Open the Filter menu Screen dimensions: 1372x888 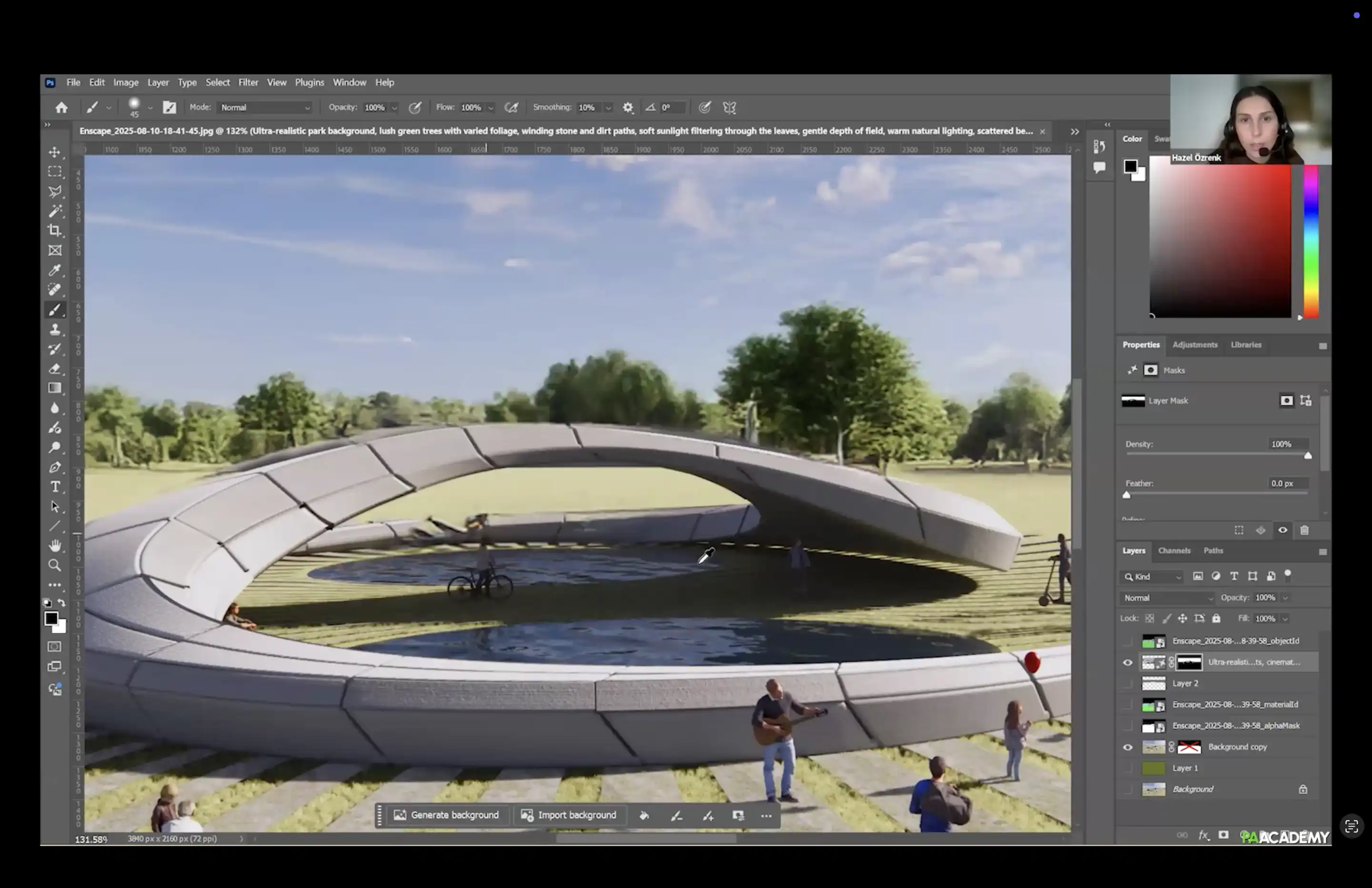click(249, 82)
